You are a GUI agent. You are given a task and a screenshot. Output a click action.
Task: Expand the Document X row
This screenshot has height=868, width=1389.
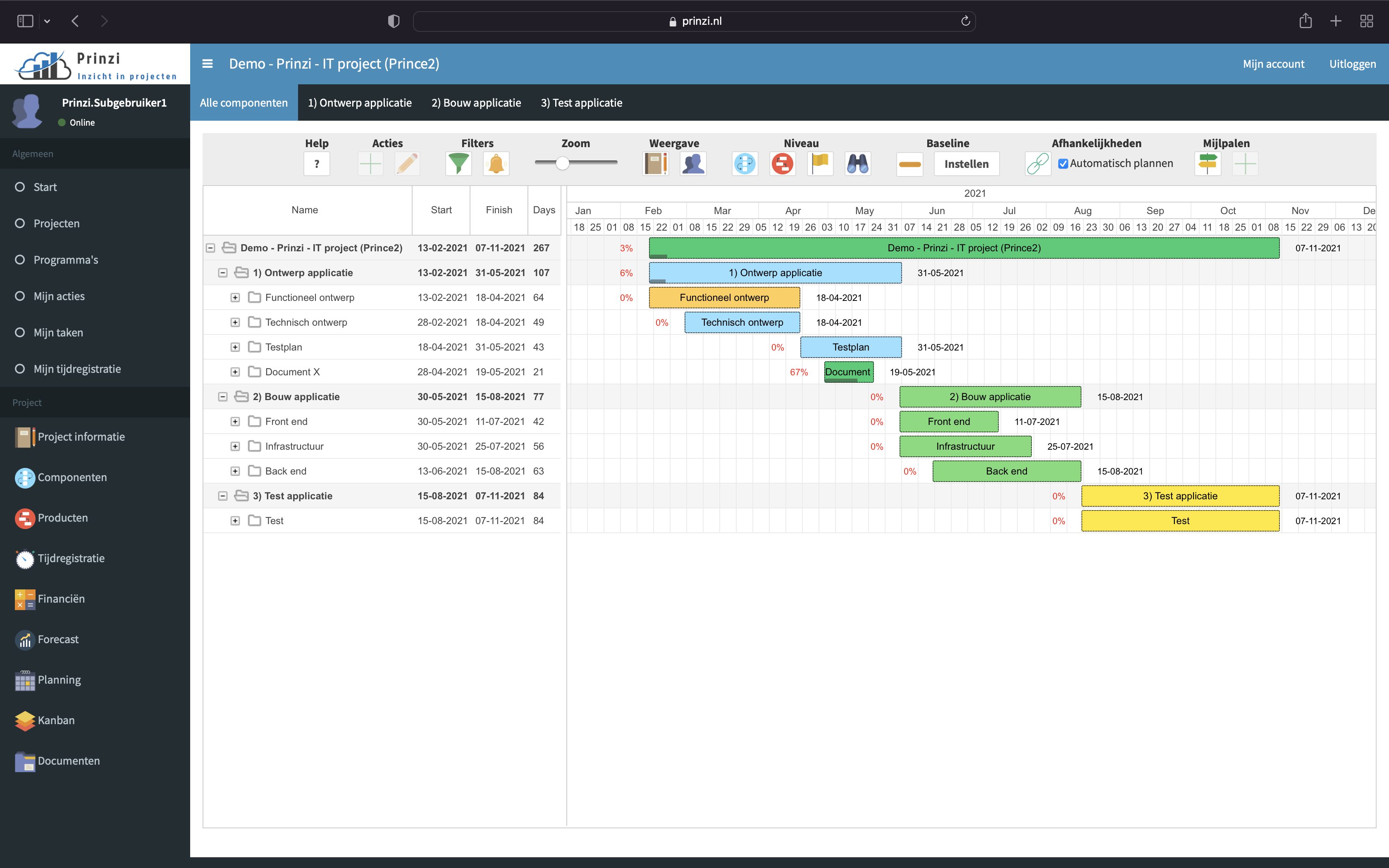click(x=235, y=372)
